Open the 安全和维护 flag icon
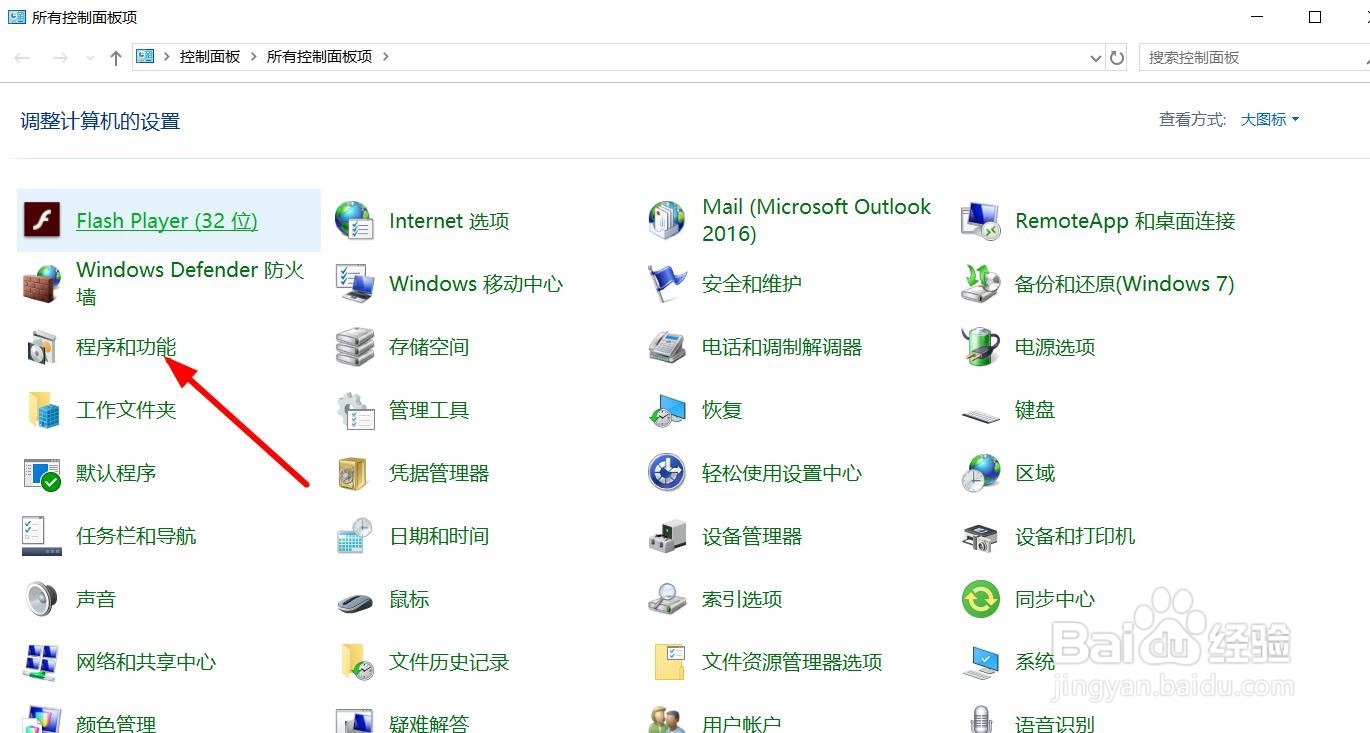Viewport: 1370px width, 733px height. 667,283
